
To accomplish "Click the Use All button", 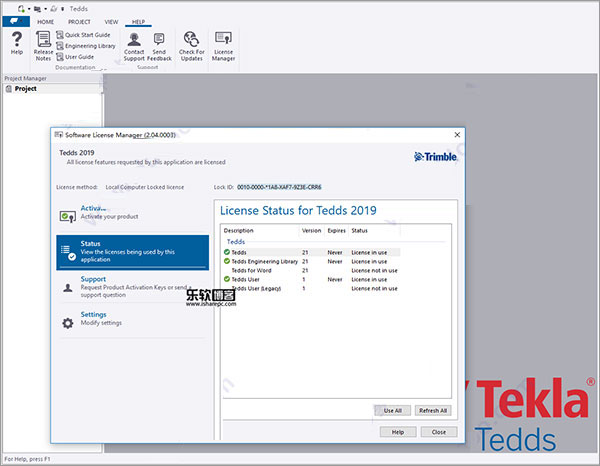I will pyautogui.click(x=393, y=411).
